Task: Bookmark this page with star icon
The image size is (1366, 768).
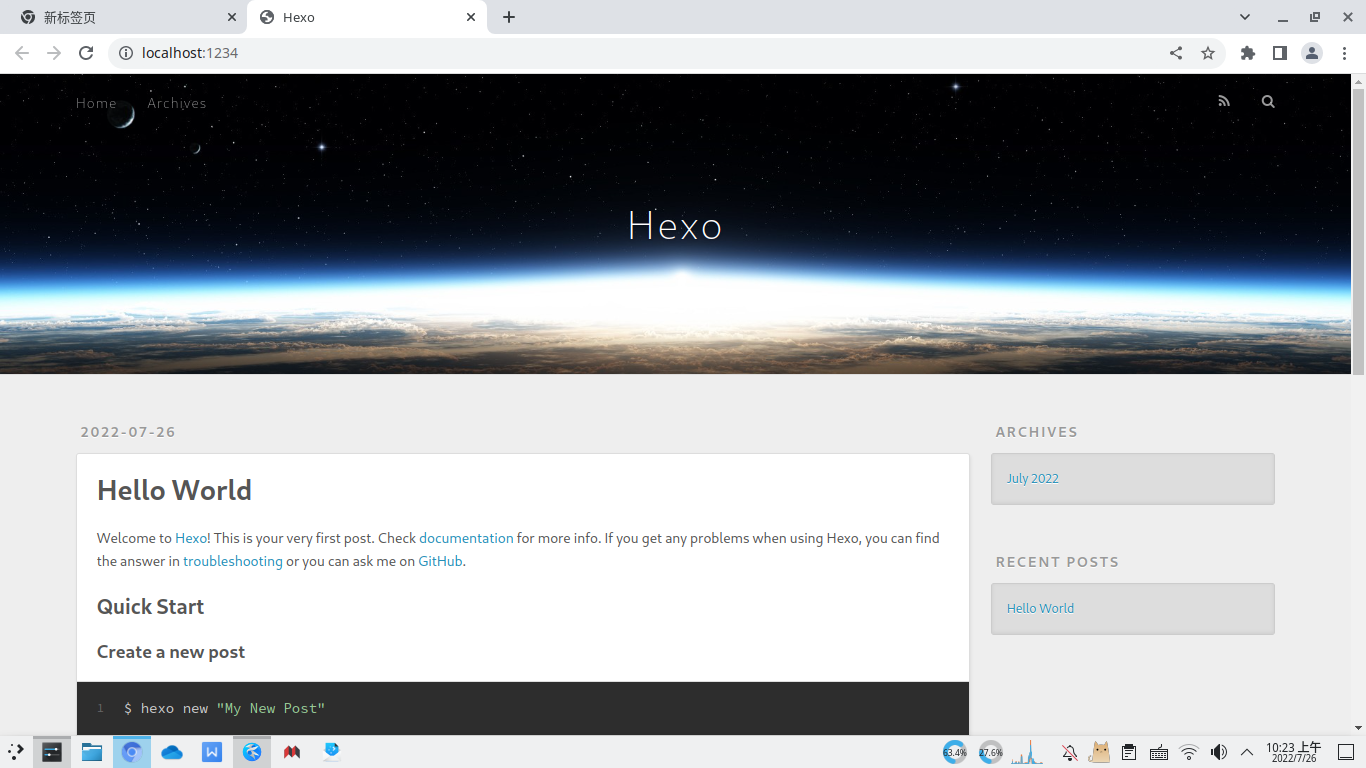Action: click(x=1208, y=53)
